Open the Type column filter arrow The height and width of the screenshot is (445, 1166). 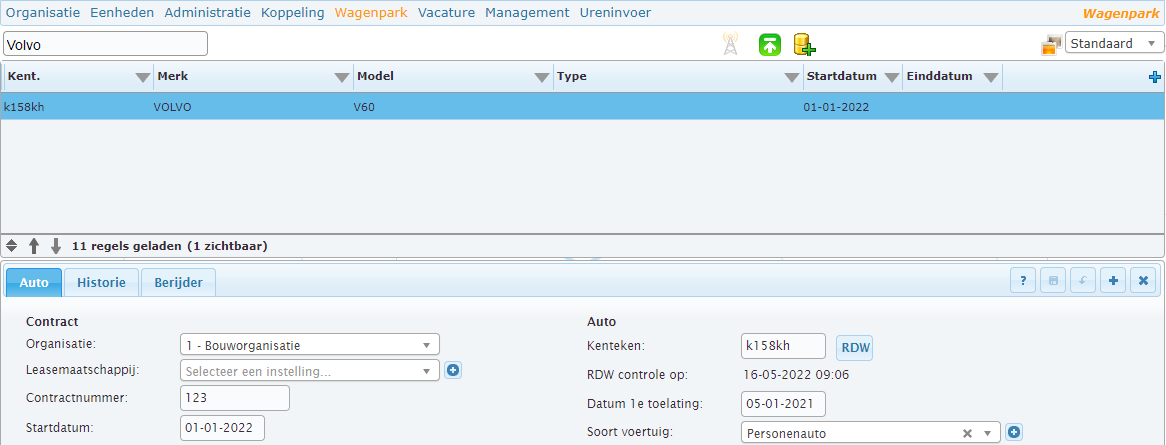(x=791, y=77)
